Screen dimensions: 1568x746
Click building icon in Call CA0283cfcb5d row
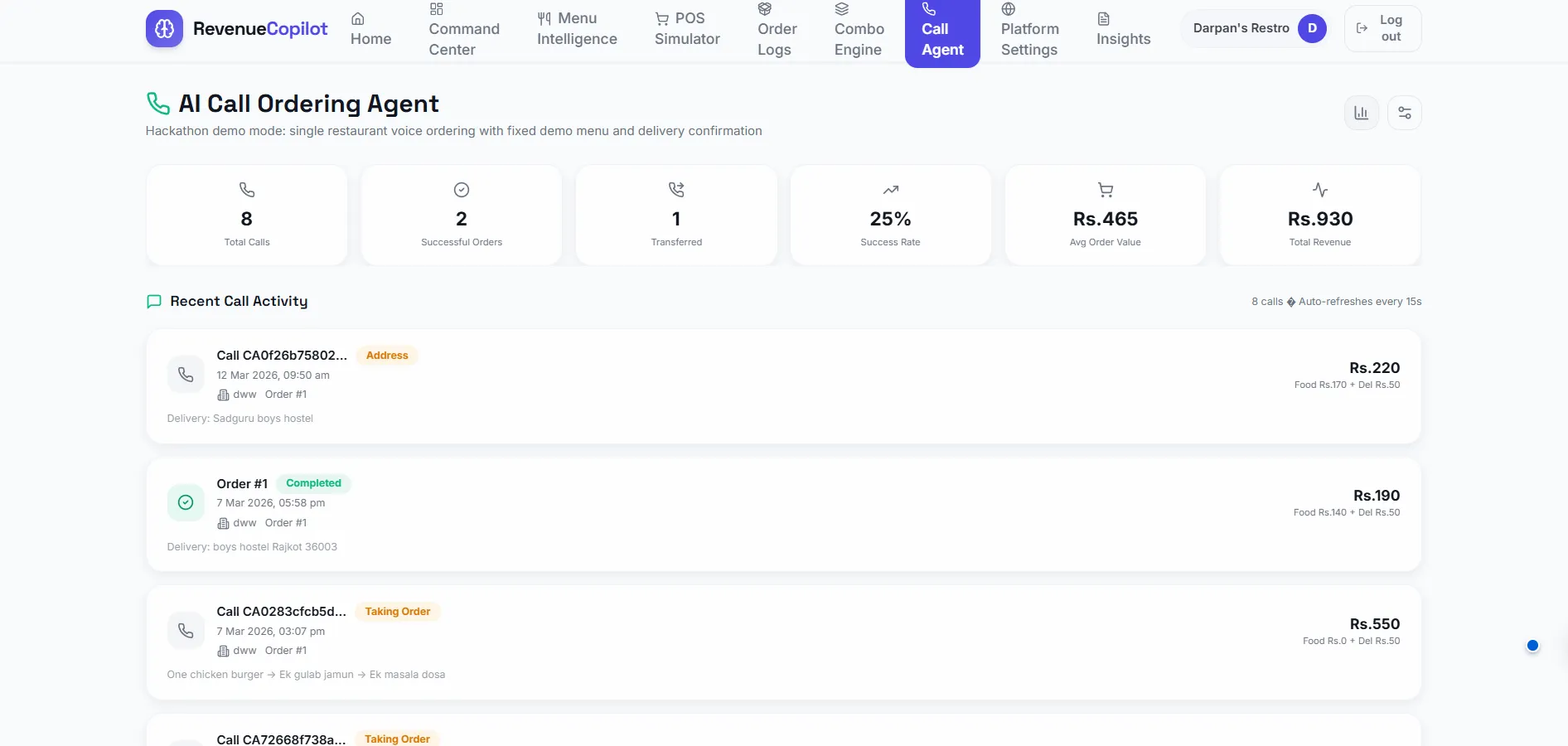[223, 652]
